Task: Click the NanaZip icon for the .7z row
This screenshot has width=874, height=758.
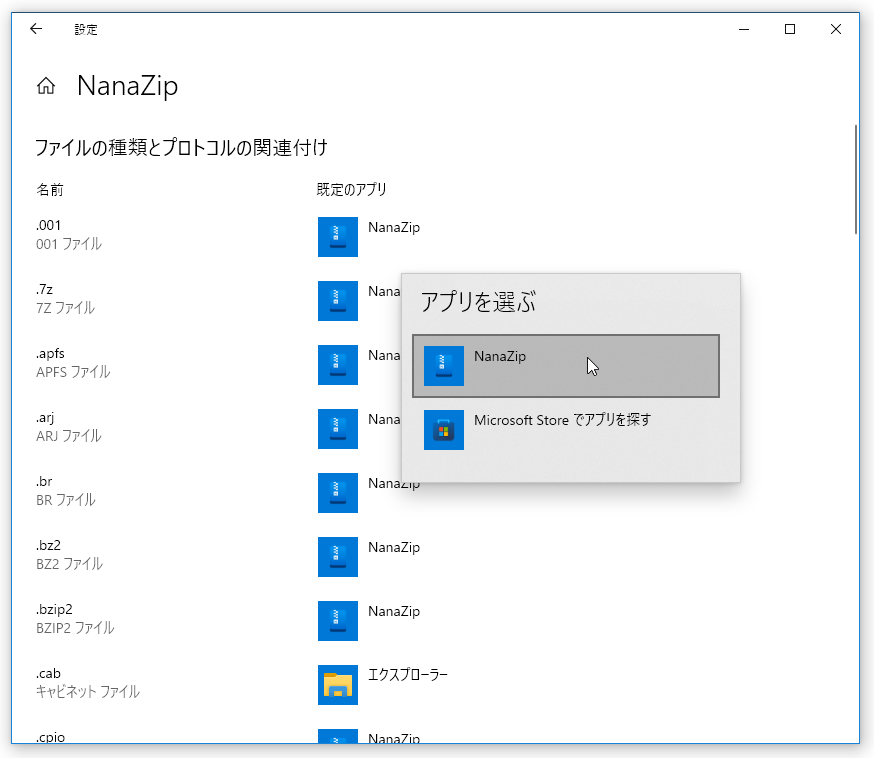Action: tap(338, 301)
